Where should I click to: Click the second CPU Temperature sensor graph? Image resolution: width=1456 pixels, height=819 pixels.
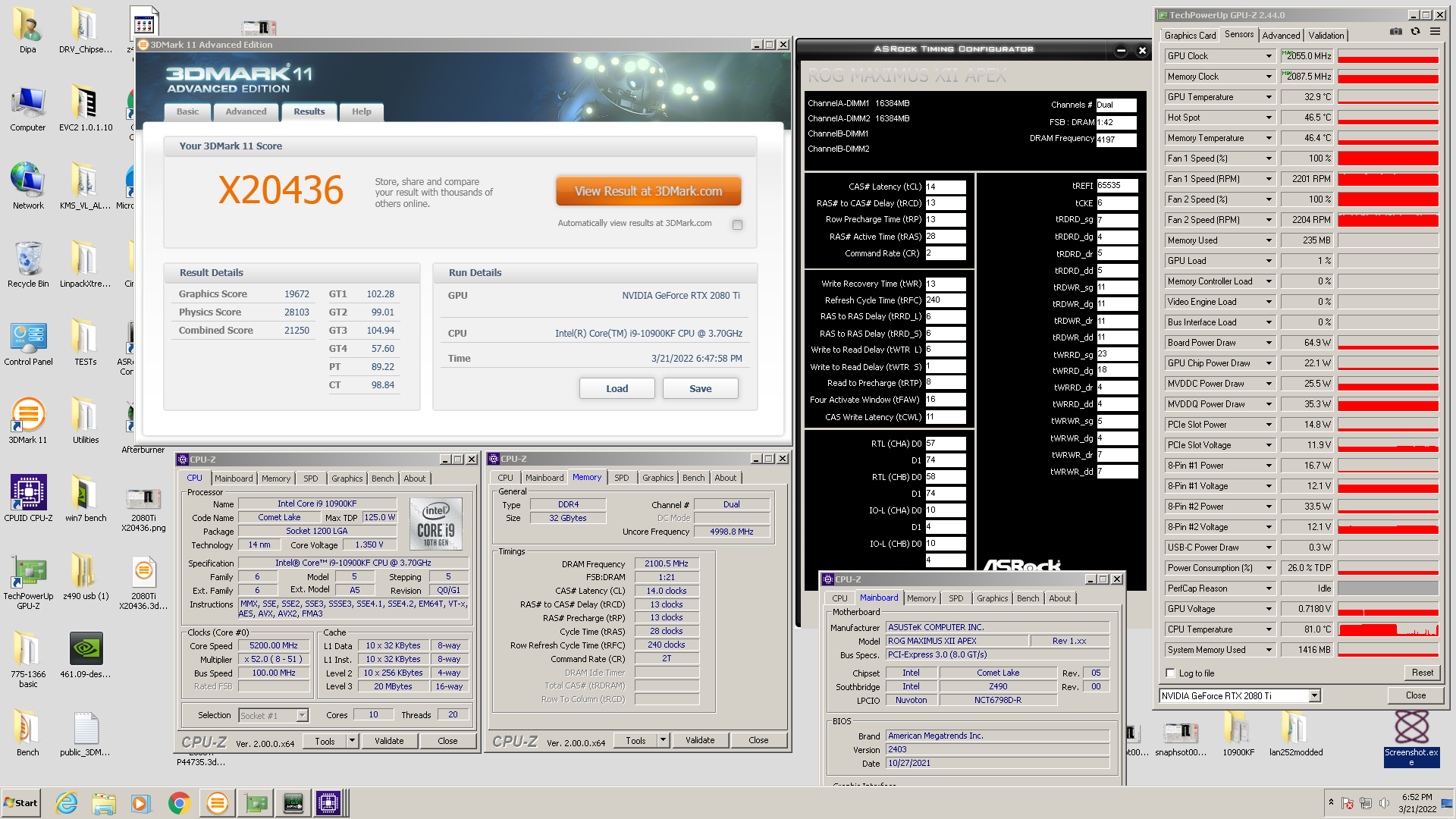coord(1388,629)
